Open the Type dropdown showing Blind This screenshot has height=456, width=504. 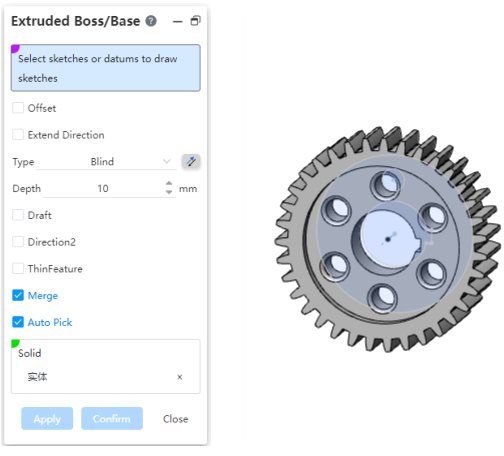106,162
